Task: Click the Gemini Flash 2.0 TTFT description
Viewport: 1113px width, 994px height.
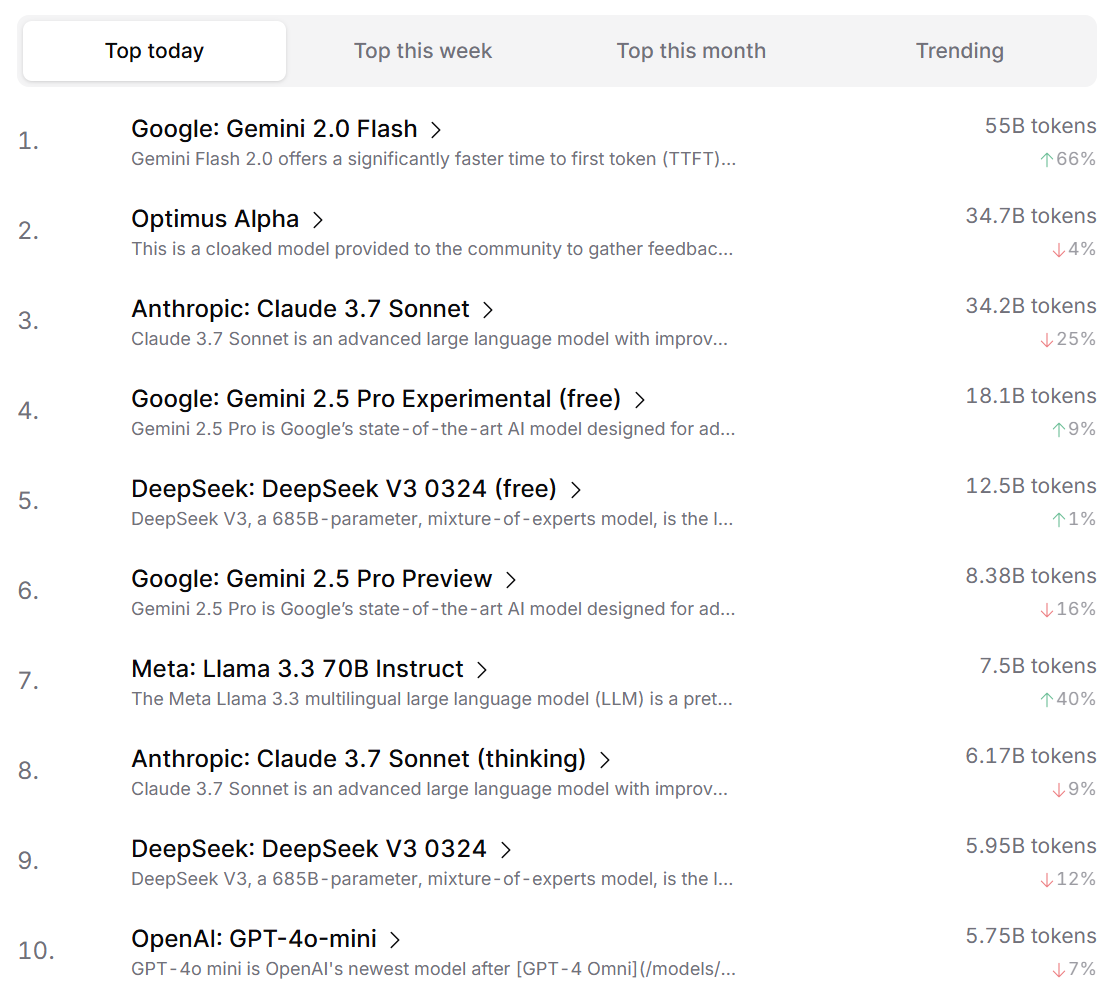Action: pyautogui.click(x=433, y=159)
